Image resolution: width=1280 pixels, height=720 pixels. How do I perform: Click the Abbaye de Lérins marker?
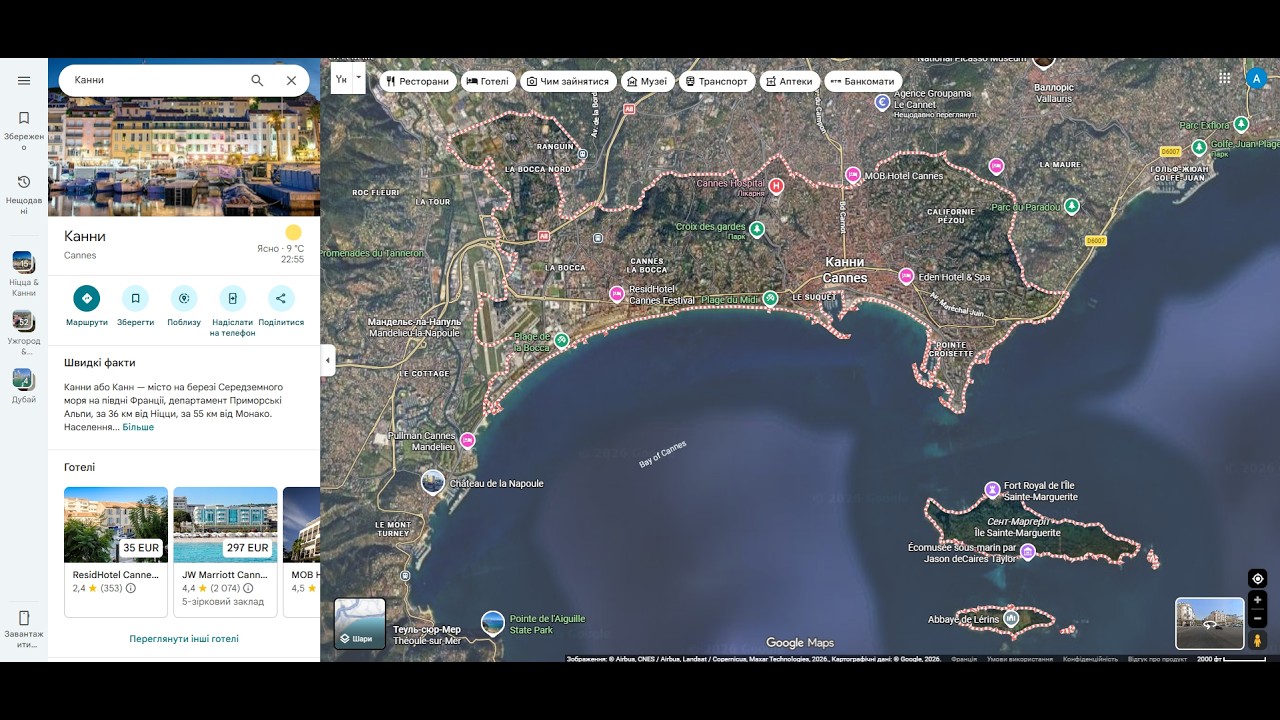pos(1011,619)
